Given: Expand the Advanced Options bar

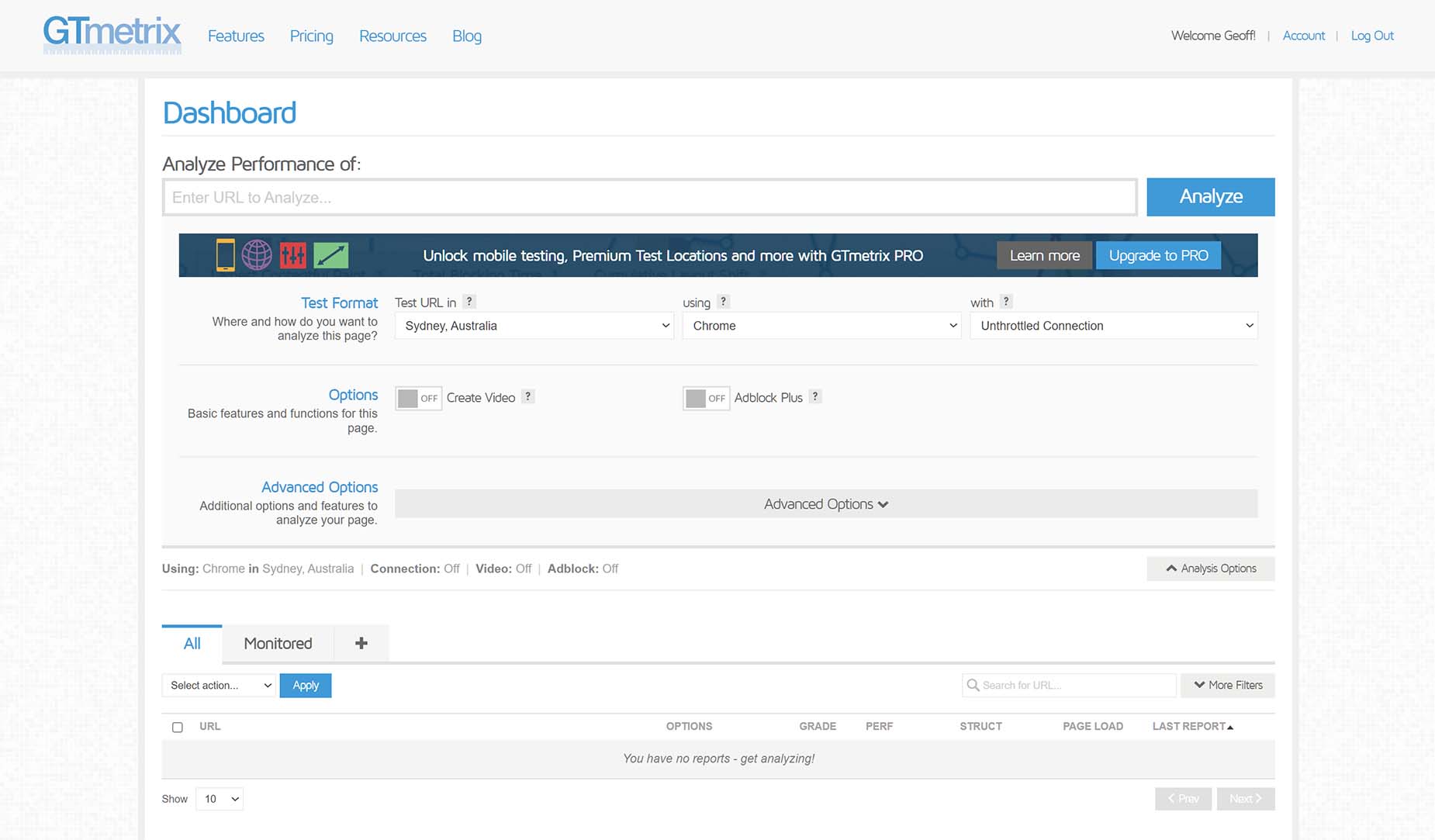Looking at the screenshot, I should [x=826, y=504].
